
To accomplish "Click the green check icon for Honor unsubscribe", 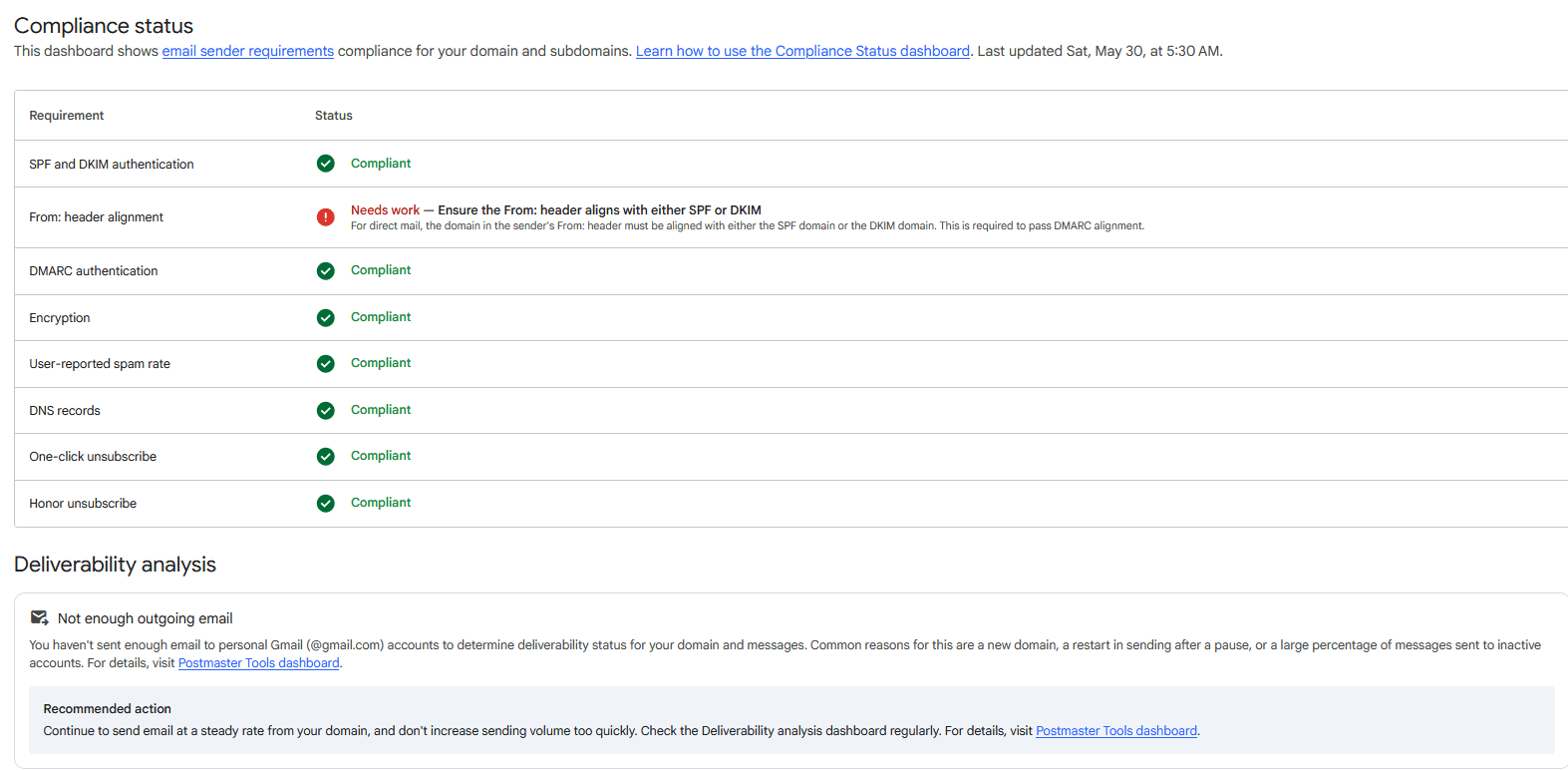I will tap(326, 504).
